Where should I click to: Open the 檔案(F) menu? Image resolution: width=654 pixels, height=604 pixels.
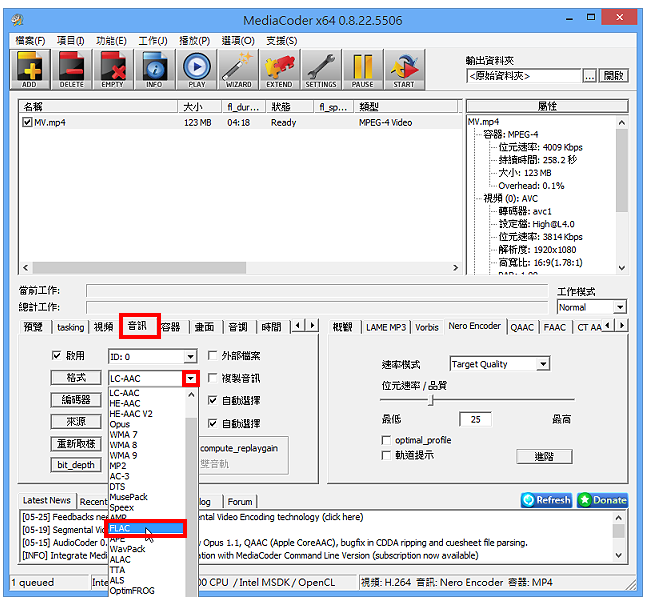click(30, 41)
